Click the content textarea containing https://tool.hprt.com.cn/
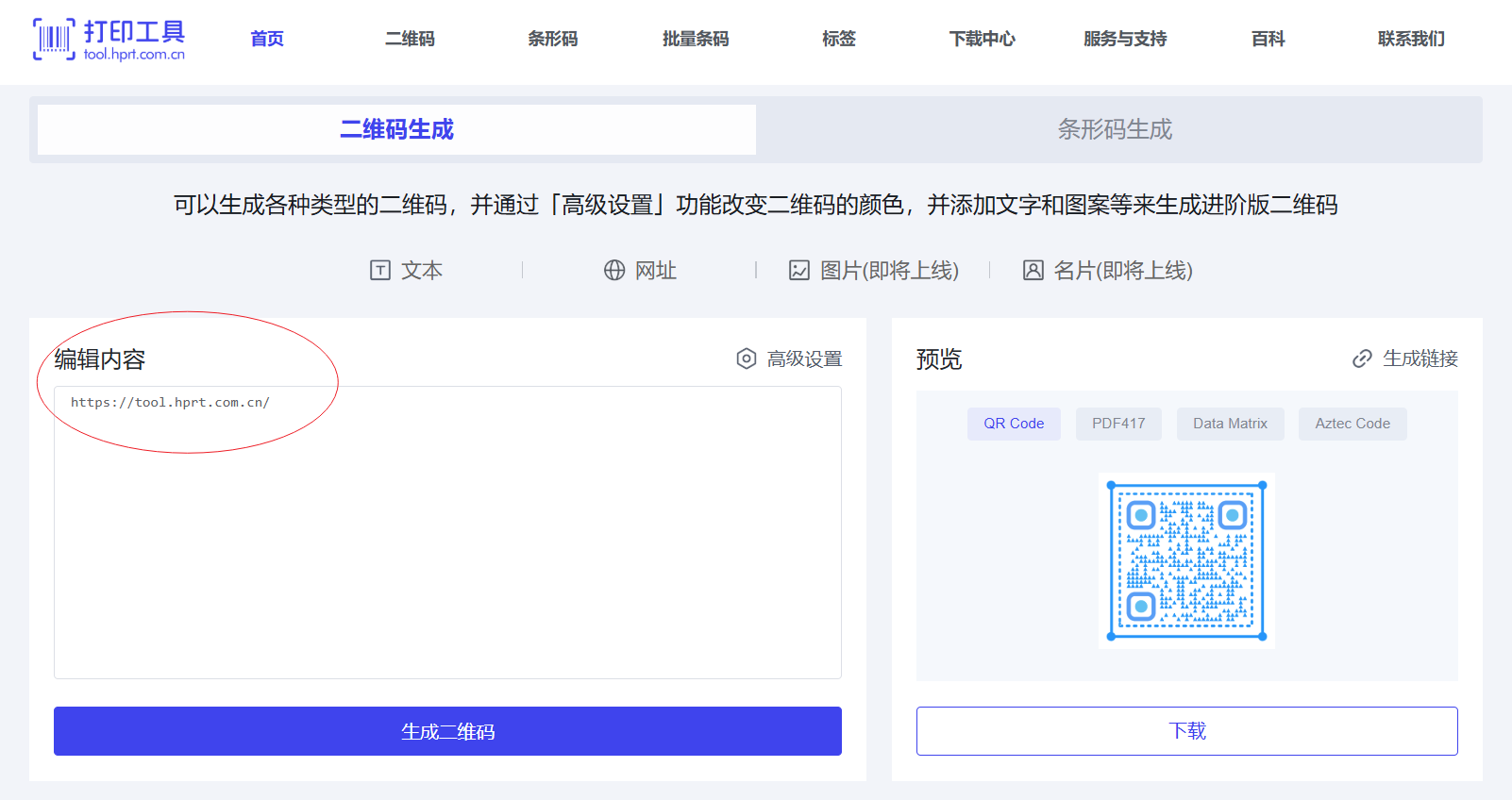Screen dimensions: 1512x800 (x=447, y=532)
